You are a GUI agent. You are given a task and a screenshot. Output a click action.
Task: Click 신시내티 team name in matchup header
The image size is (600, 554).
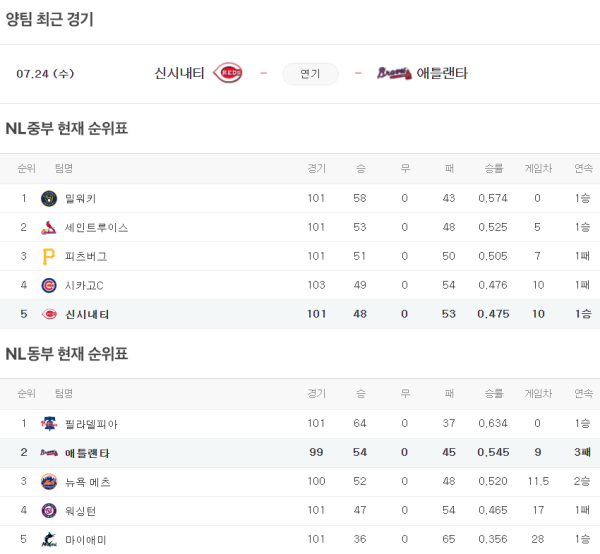pos(180,73)
